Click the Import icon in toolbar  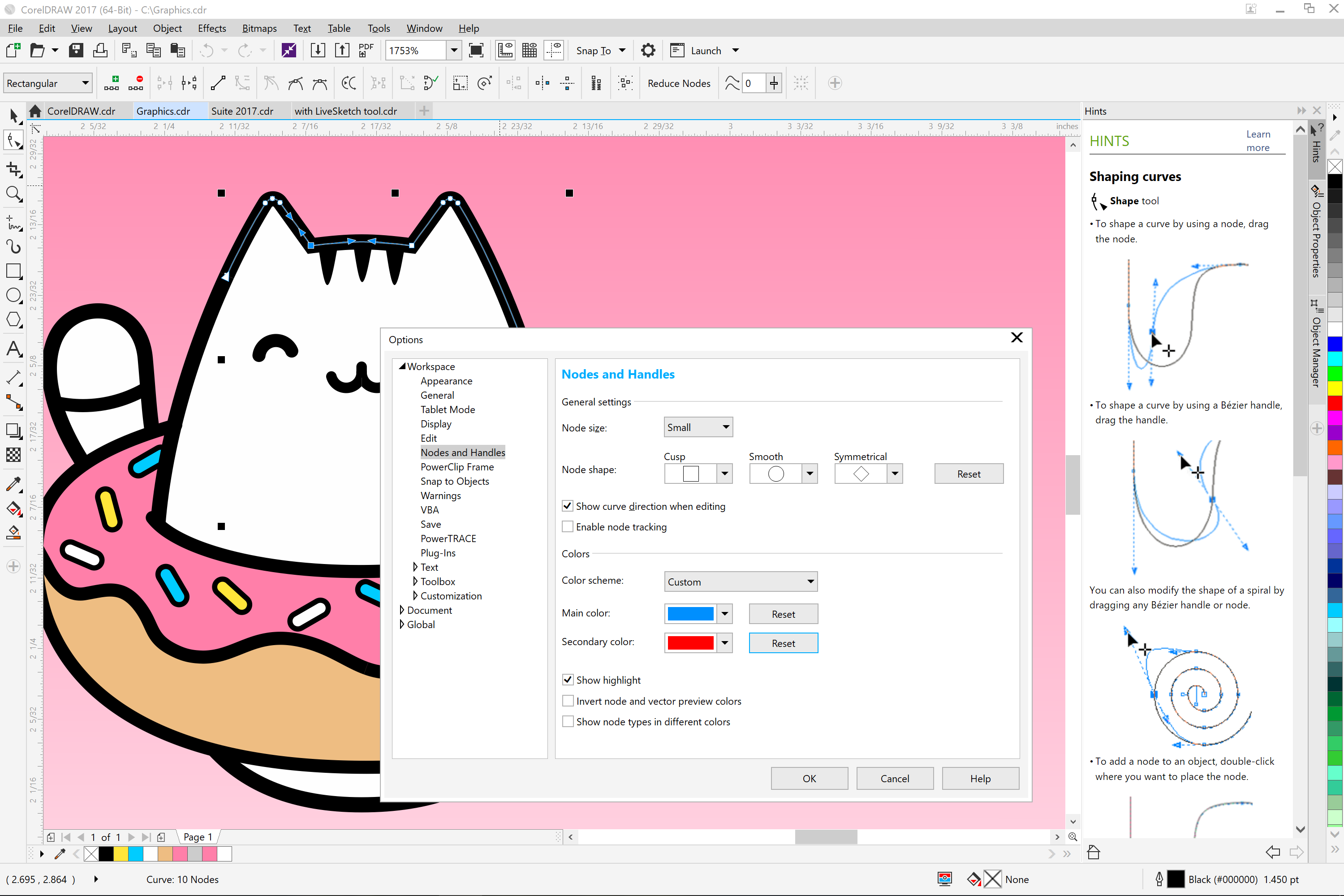click(318, 50)
